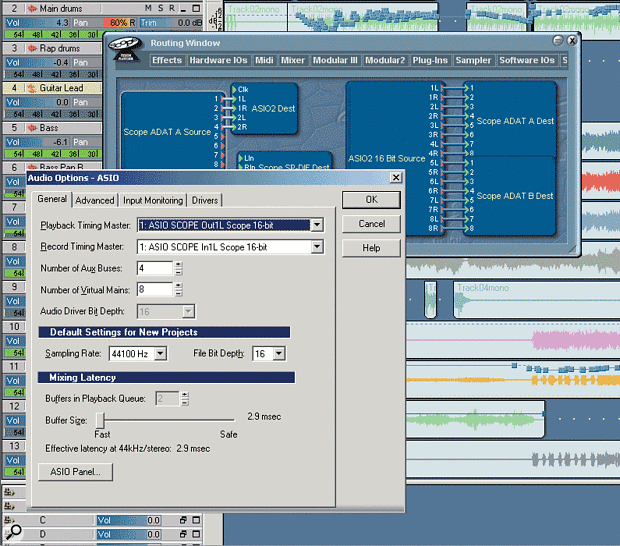The height and width of the screenshot is (546, 620).
Task: Confirm the audio options with OK
Action: pos(371,200)
